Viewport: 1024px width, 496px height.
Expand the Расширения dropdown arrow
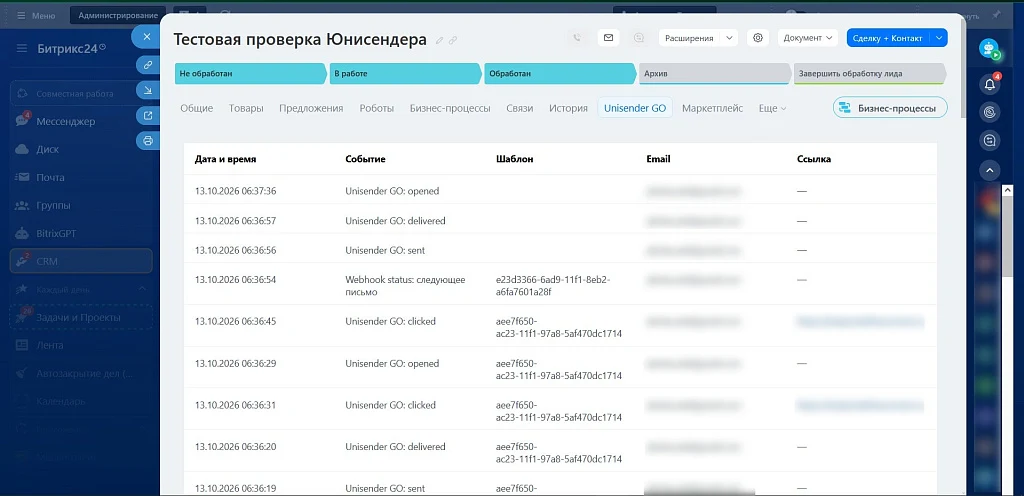[x=729, y=38]
